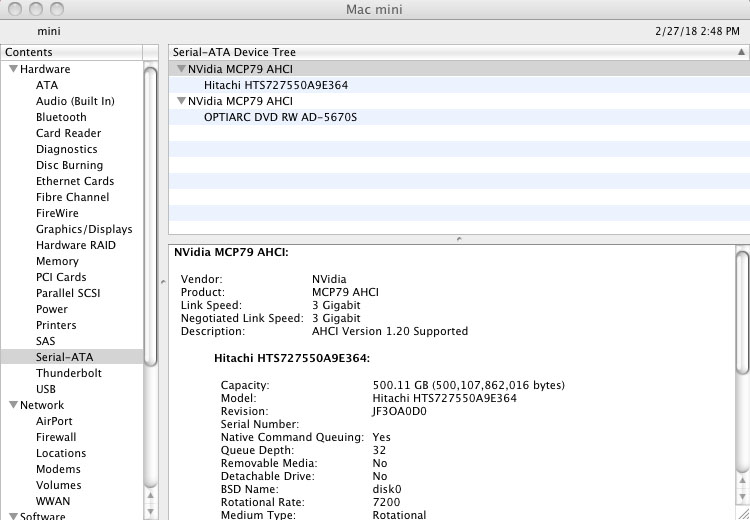Click the rotational rate 7200 value
Screen dimensions: 750x520
click(386, 502)
